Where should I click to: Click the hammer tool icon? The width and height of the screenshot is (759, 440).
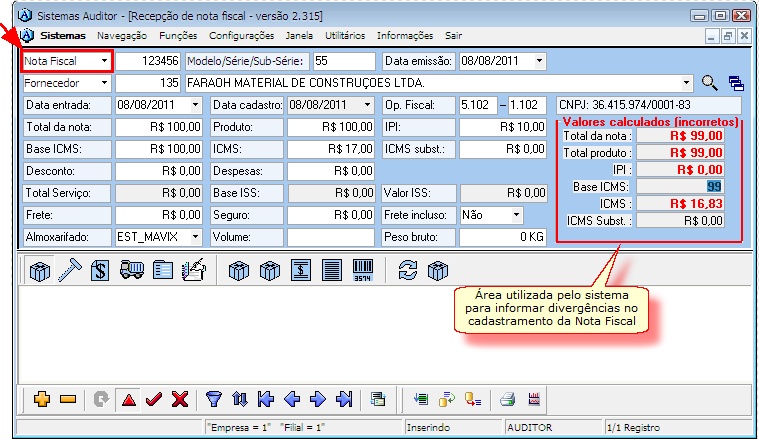pos(69,271)
